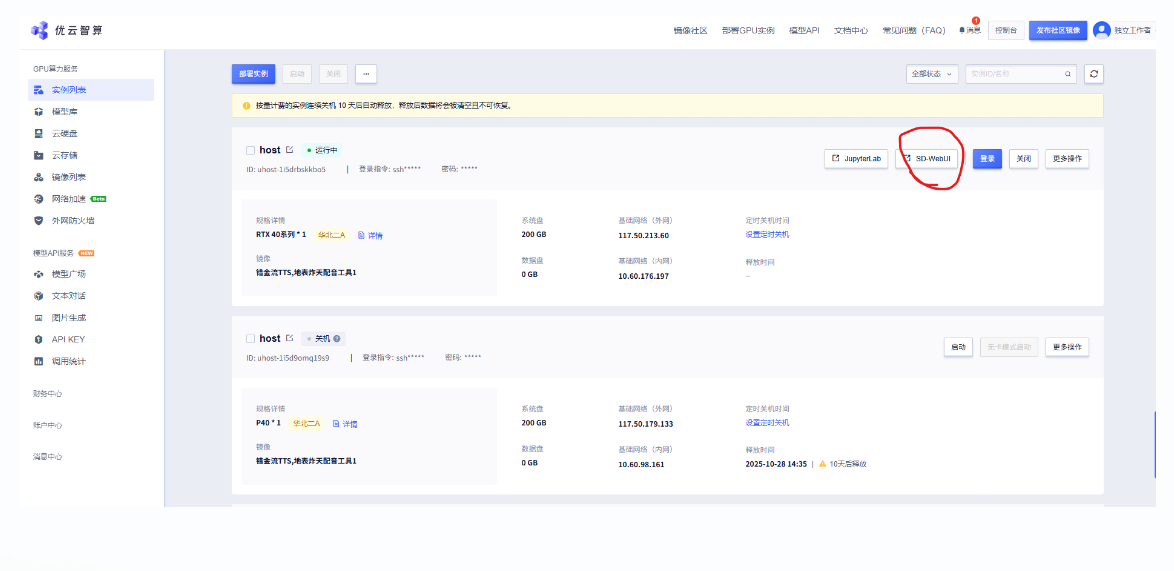Click the edit-name icon next to the running host
1174x571 pixels.
290,150
